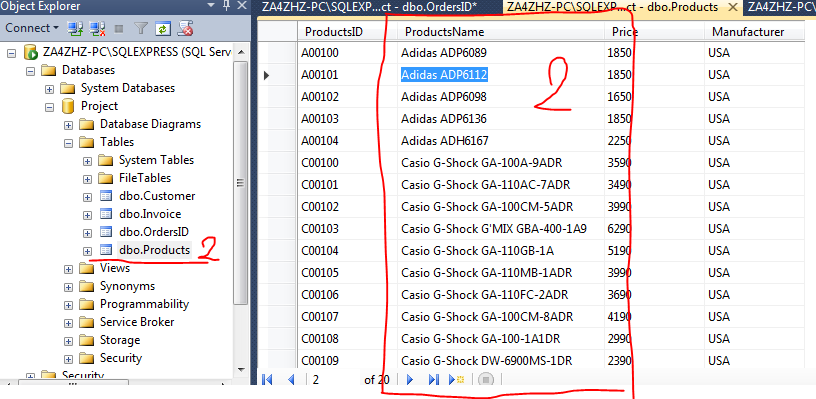The height and width of the screenshot is (399, 816).
Task: Click the script-with-red-X toolbar icon
Action: pyautogui.click(x=185, y=28)
